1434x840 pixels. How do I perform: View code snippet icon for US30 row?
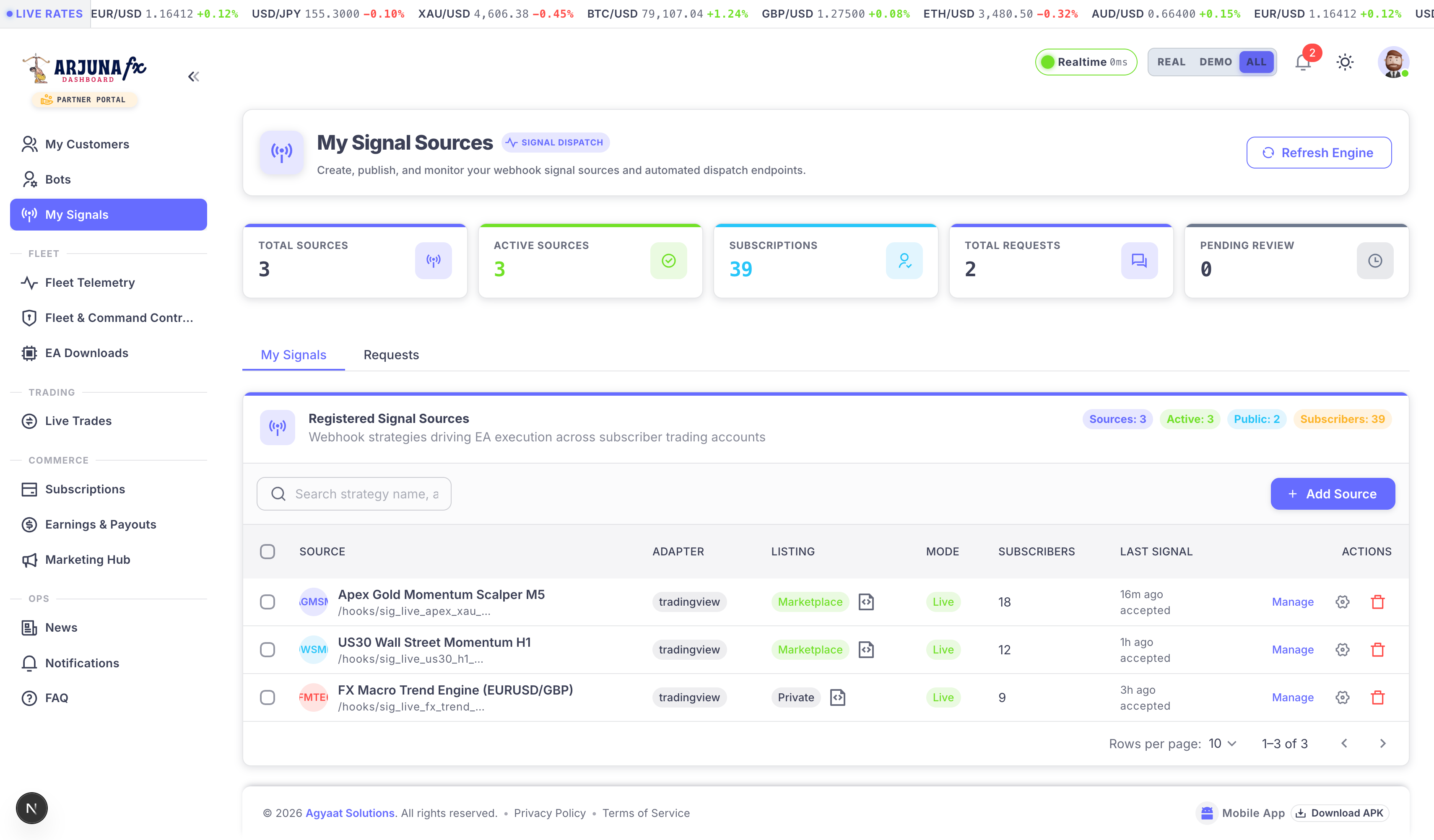click(x=866, y=649)
